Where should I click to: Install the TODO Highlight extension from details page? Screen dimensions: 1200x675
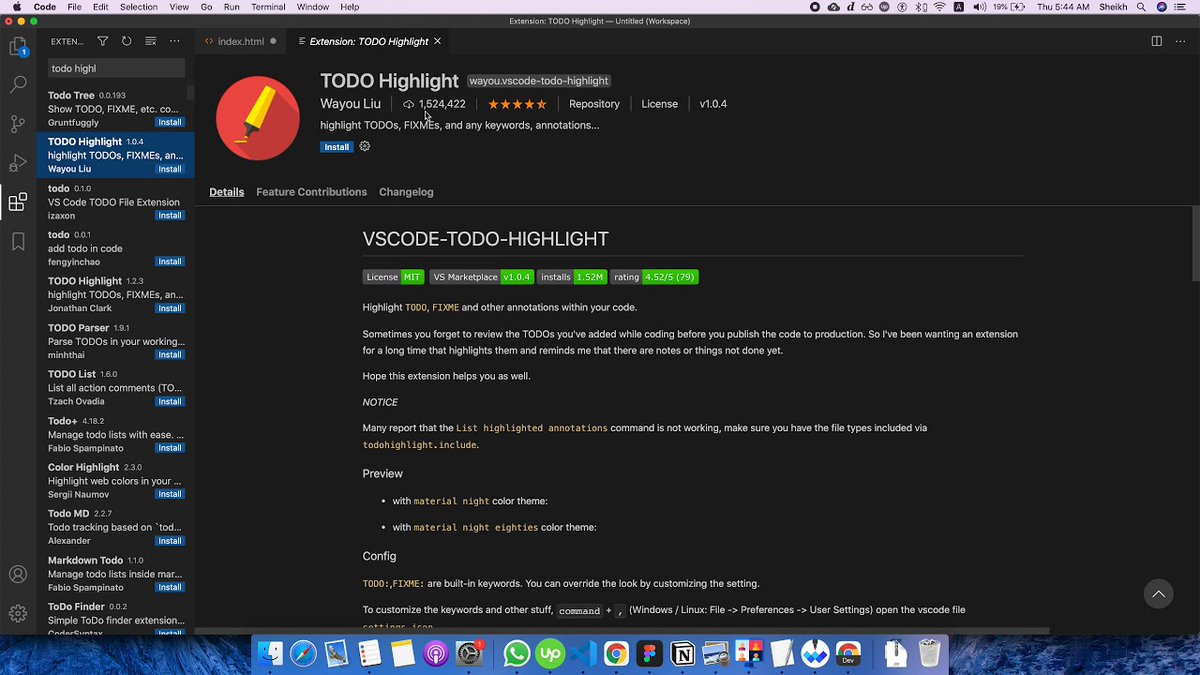pos(337,147)
